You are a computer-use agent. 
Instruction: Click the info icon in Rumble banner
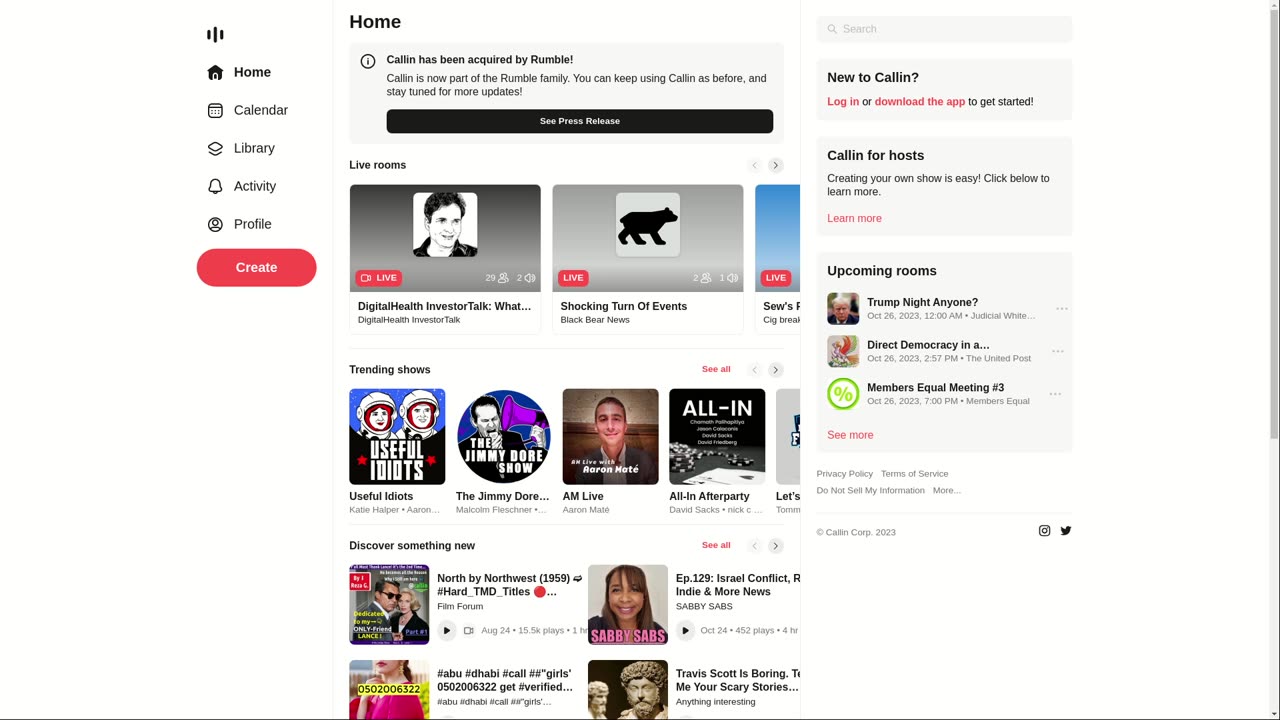click(368, 61)
